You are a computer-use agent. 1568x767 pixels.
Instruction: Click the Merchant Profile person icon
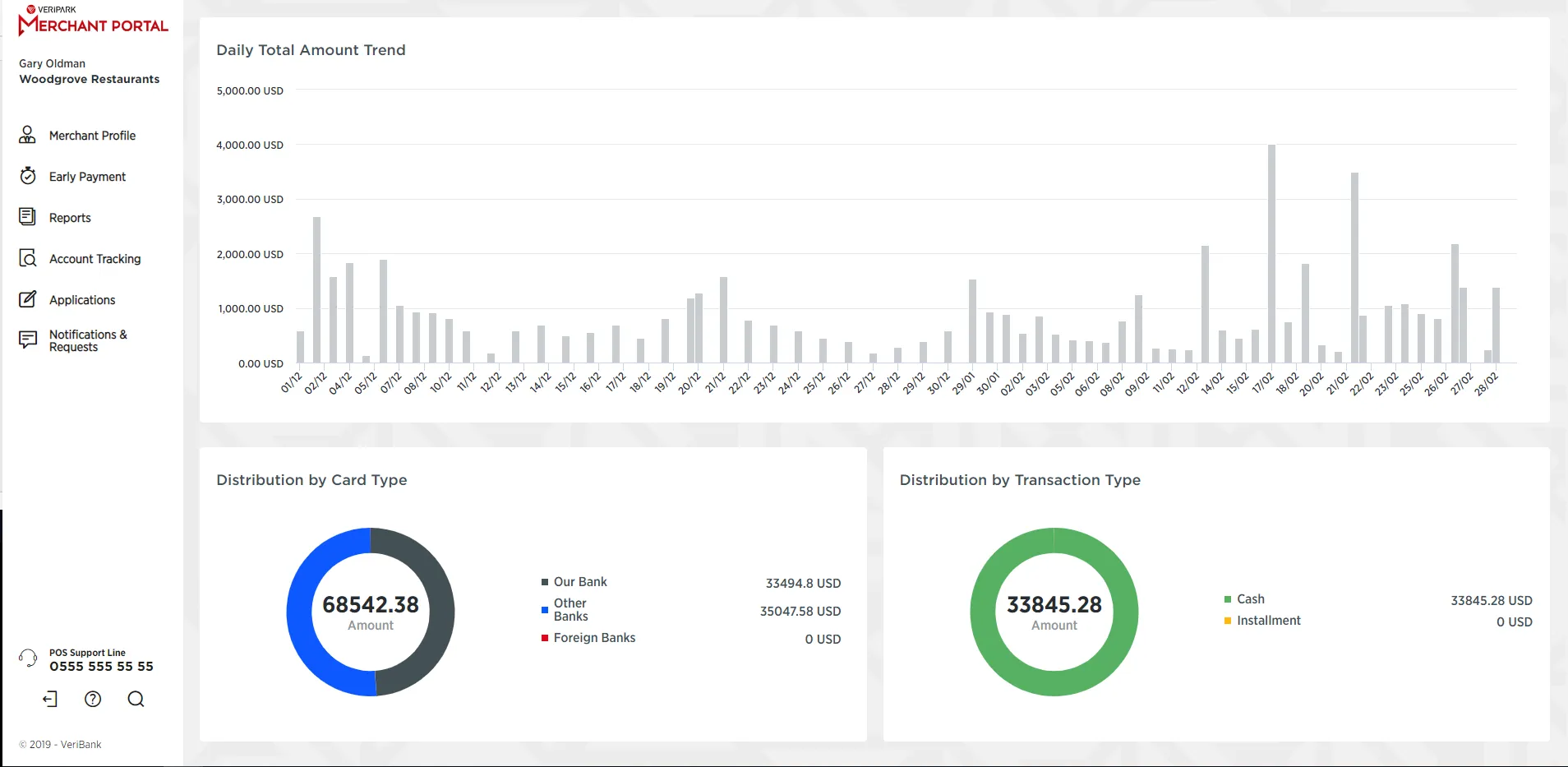pyautogui.click(x=27, y=135)
